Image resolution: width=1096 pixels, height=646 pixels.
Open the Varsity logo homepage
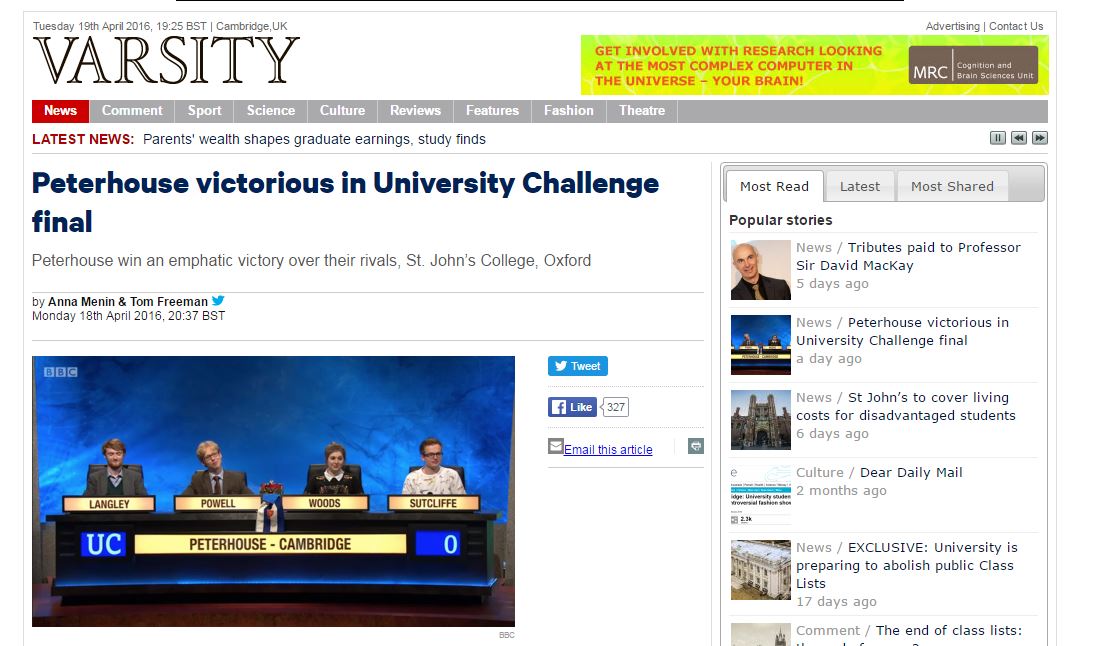(x=166, y=61)
